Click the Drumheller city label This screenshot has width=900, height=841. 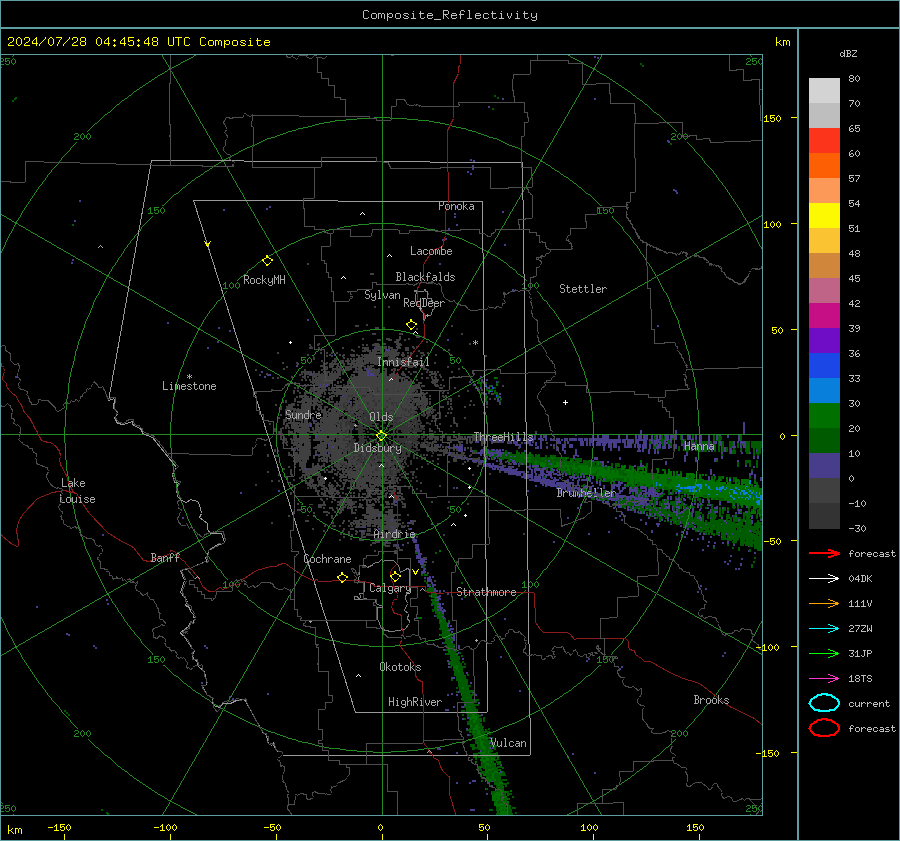[586, 493]
